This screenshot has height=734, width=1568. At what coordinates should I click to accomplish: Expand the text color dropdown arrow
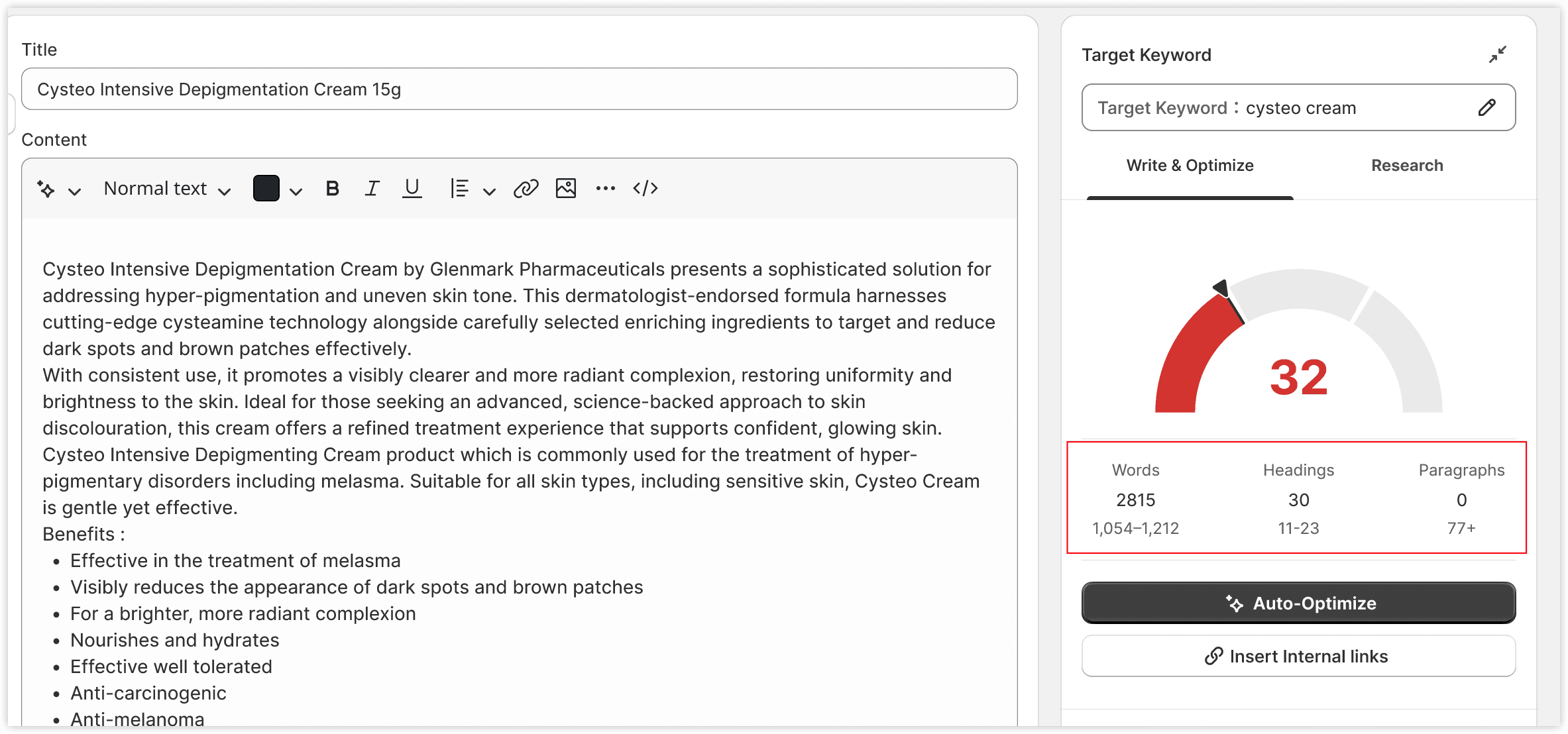(x=296, y=191)
